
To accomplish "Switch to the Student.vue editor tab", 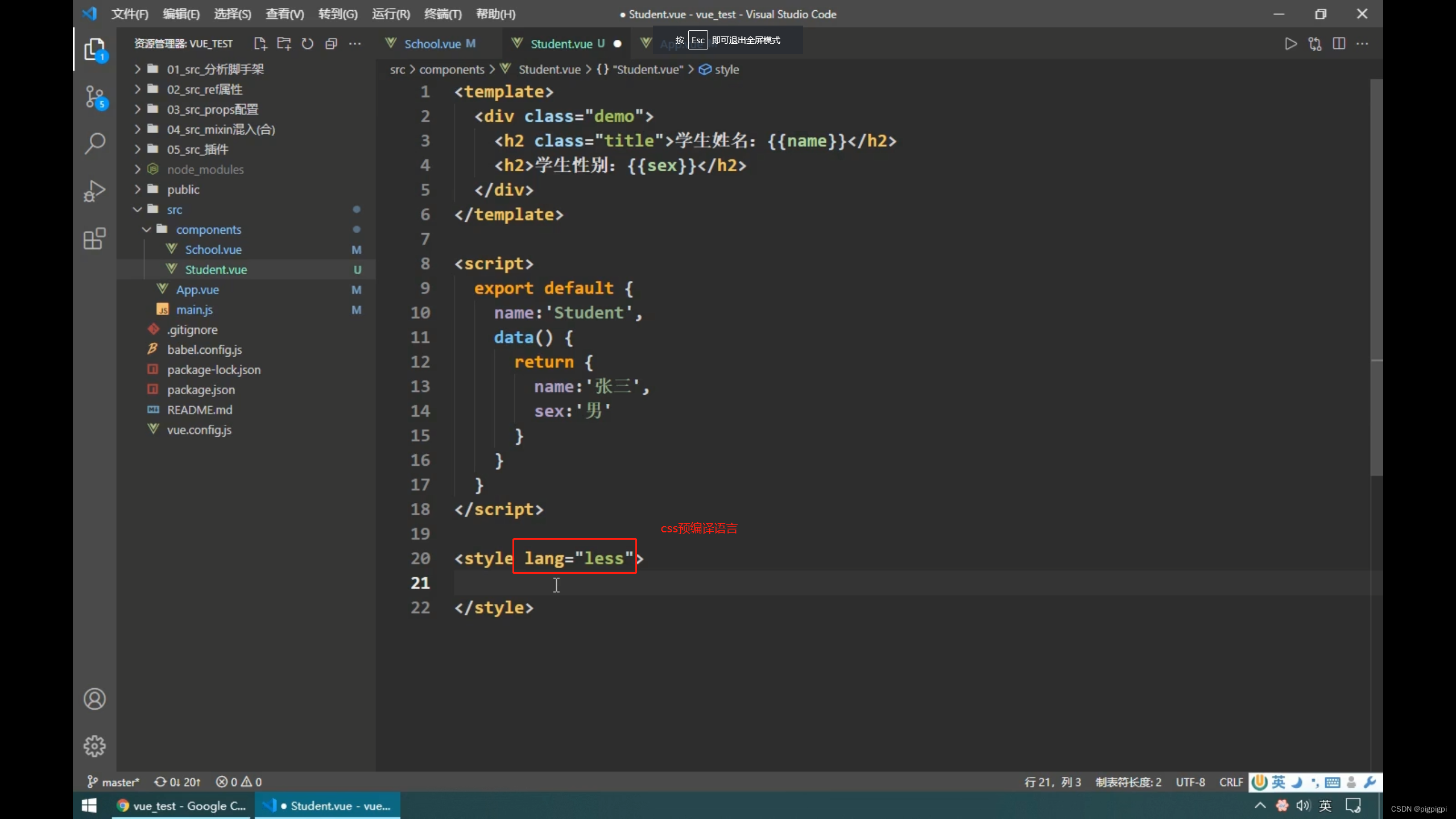I will 567,44.
